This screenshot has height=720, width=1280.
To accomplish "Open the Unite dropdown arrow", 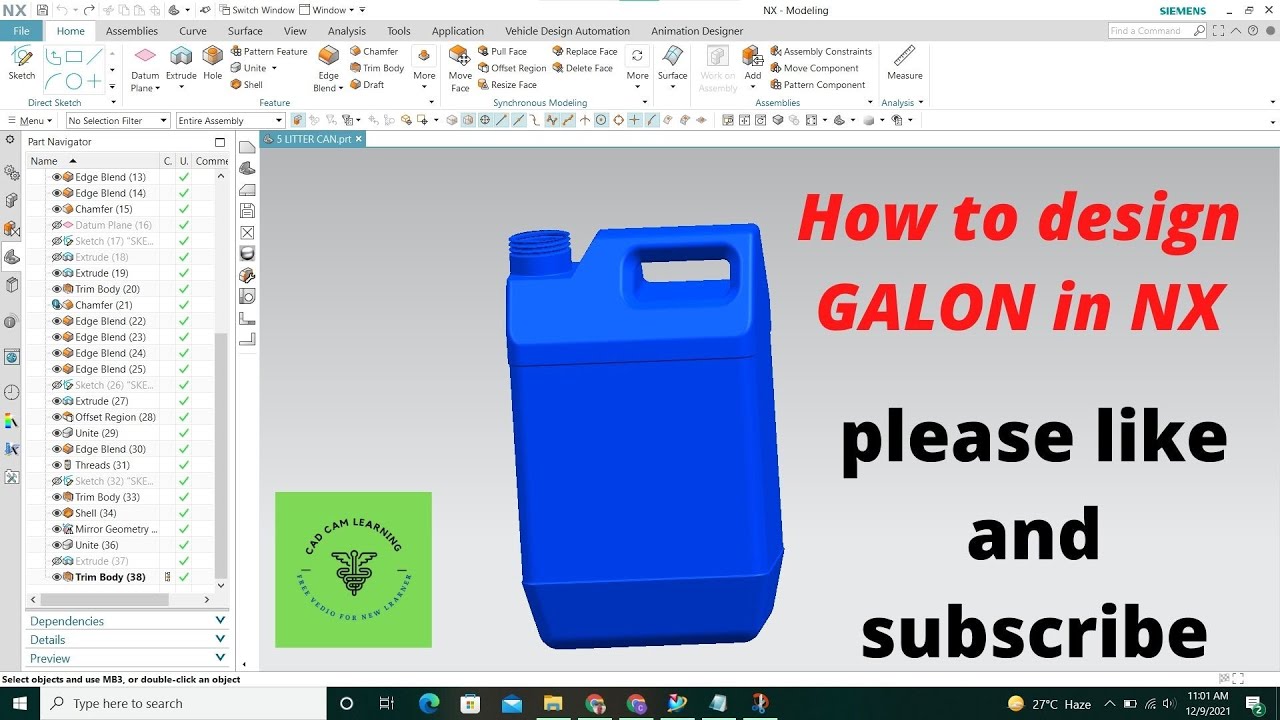I will [274, 68].
